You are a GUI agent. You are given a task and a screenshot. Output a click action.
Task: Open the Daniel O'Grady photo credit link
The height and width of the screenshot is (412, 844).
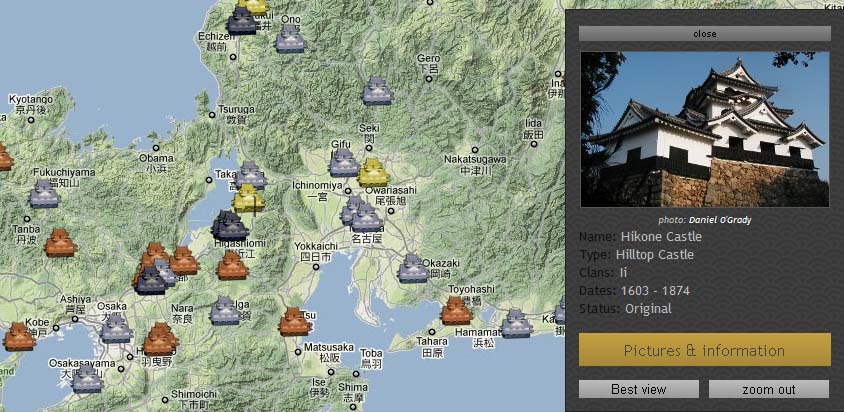[x=721, y=220]
